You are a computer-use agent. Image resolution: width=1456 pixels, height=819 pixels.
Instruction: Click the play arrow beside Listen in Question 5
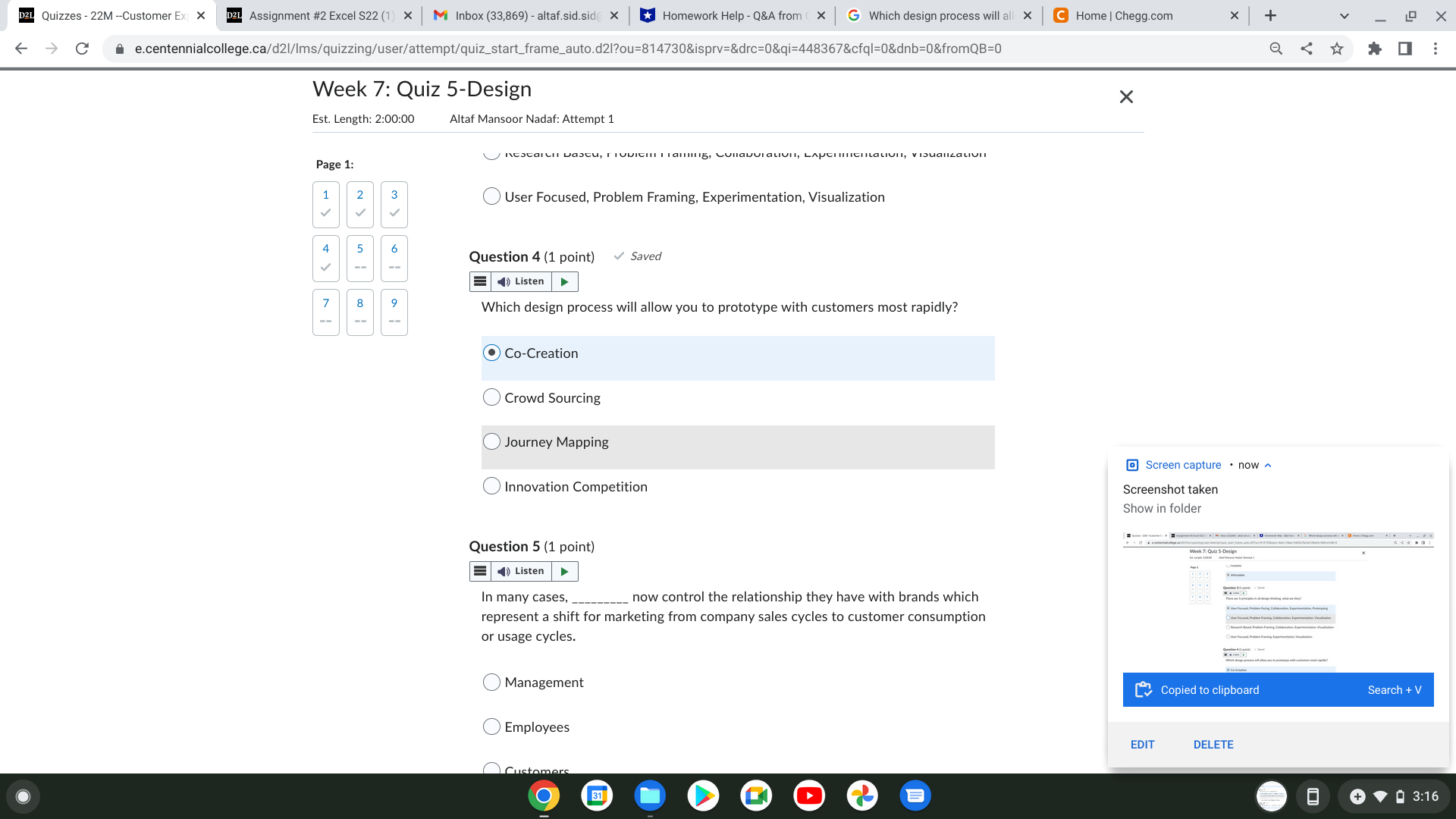564,571
